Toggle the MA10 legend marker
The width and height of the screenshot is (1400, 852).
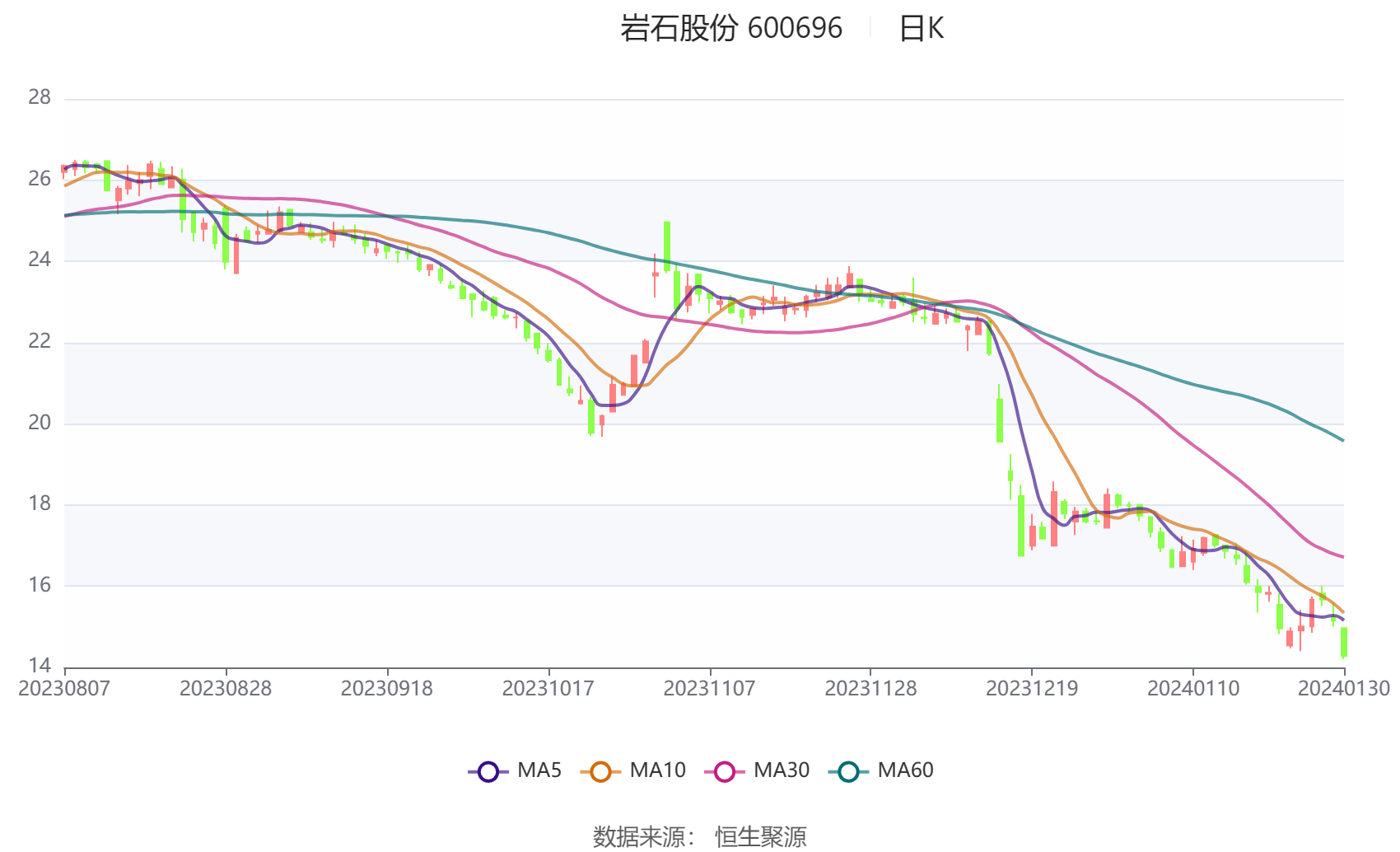(x=600, y=772)
